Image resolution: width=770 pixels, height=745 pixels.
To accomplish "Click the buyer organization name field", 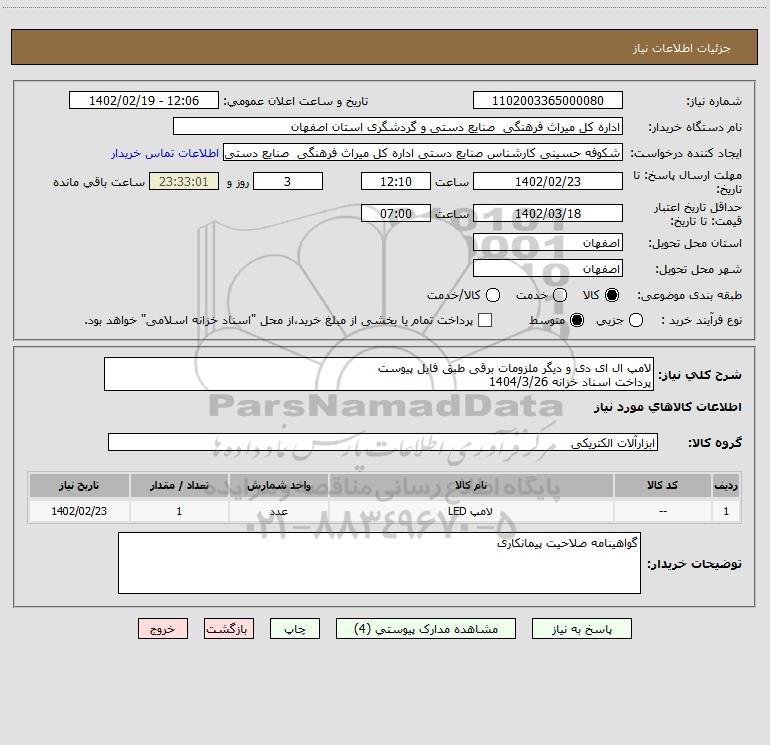I will (398, 126).
